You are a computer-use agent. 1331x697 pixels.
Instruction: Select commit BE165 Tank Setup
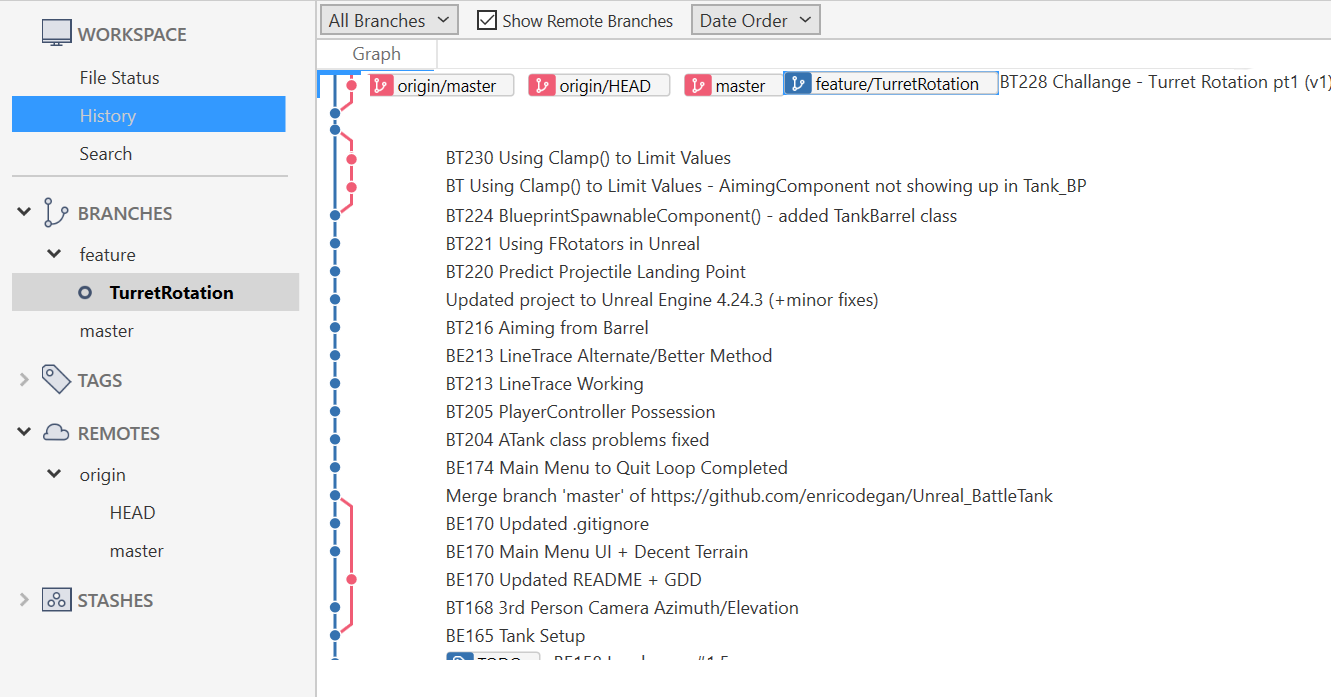click(x=515, y=636)
